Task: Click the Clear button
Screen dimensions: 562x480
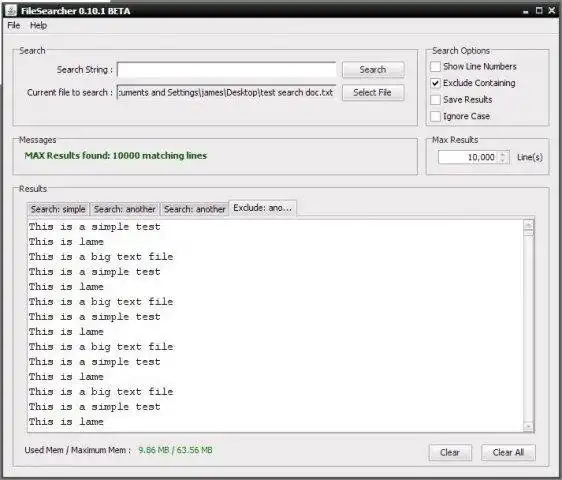Action: tap(450, 452)
